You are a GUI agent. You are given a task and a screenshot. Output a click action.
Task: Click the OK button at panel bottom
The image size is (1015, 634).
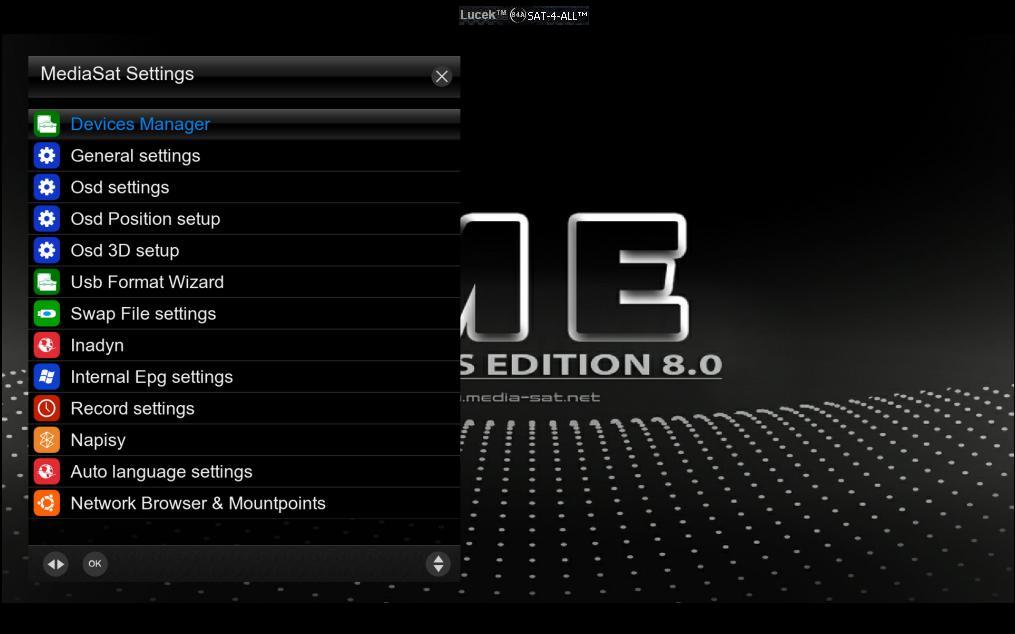tap(95, 564)
